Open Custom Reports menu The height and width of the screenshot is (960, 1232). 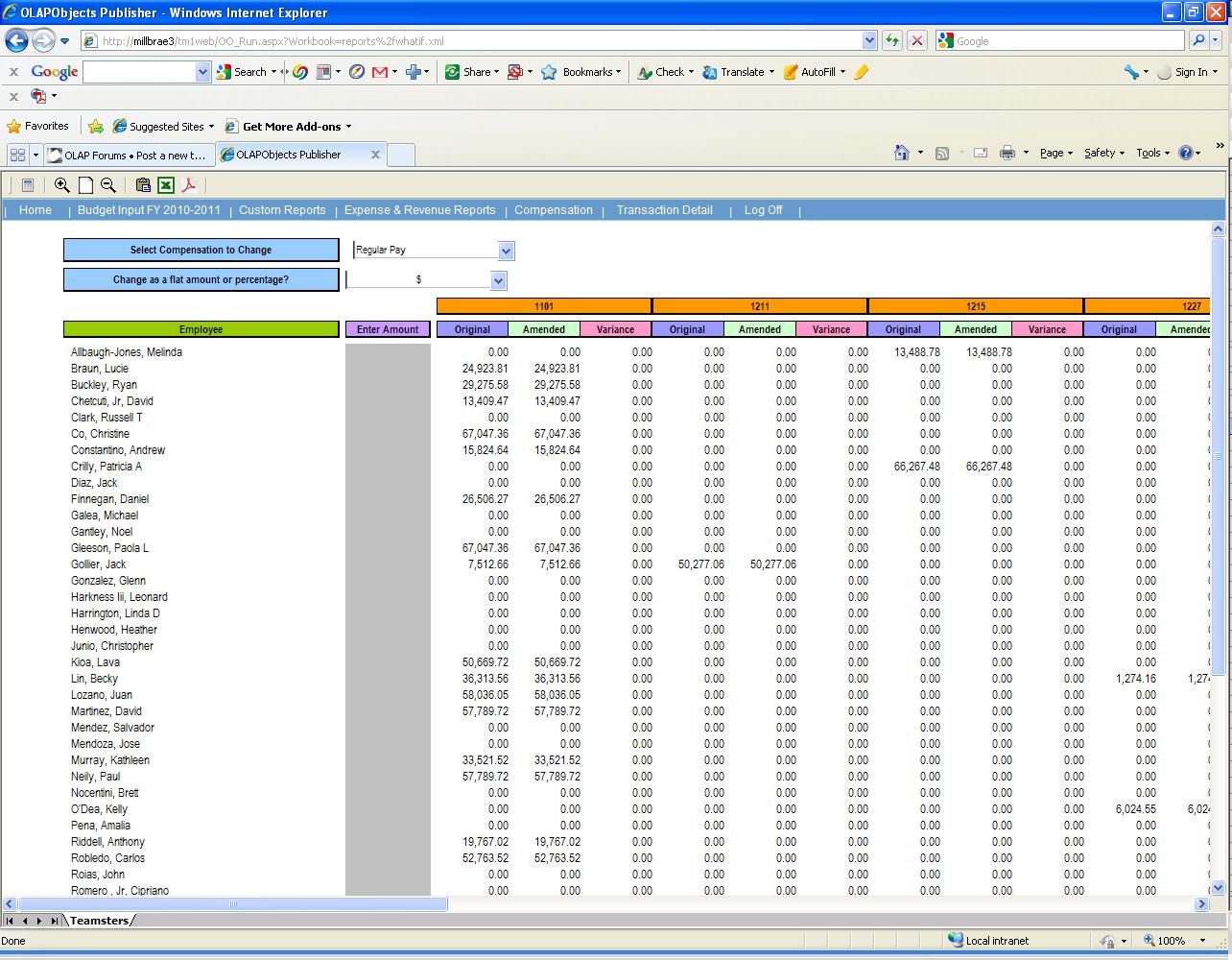[x=282, y=210]
